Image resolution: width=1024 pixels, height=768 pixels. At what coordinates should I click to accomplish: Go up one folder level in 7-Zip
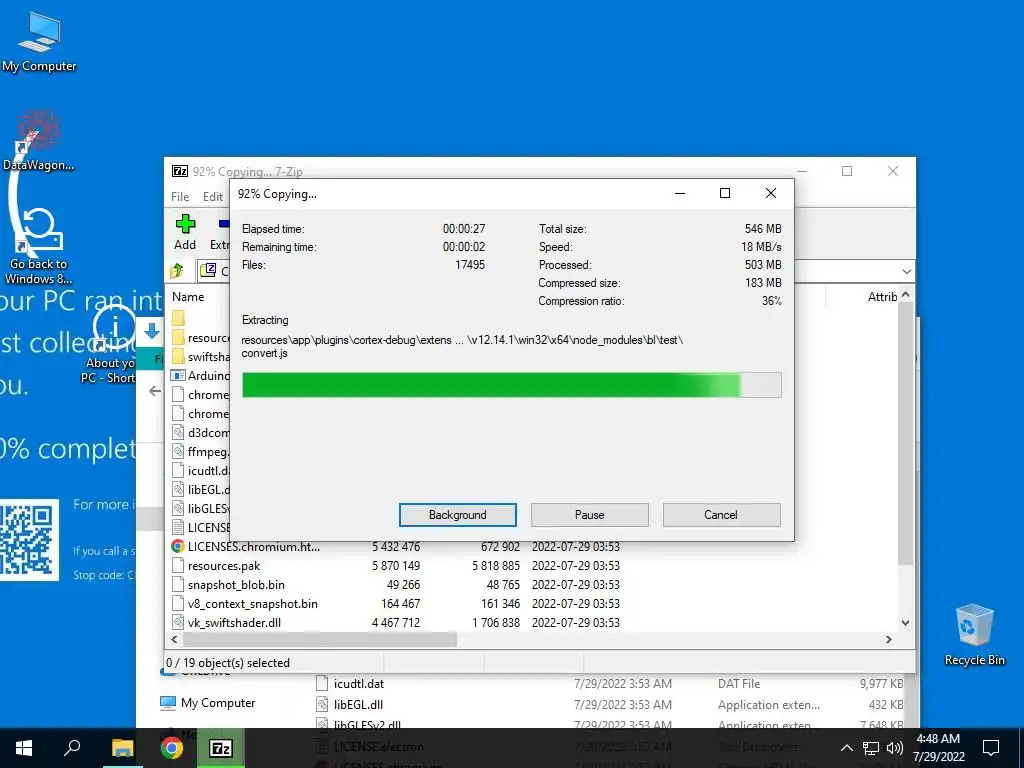tap(178, 270)
